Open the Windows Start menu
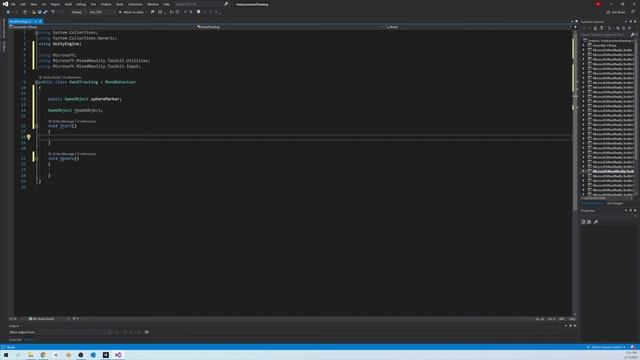The width and height of the screenshot is (640, 360). (x=6, y=355)
